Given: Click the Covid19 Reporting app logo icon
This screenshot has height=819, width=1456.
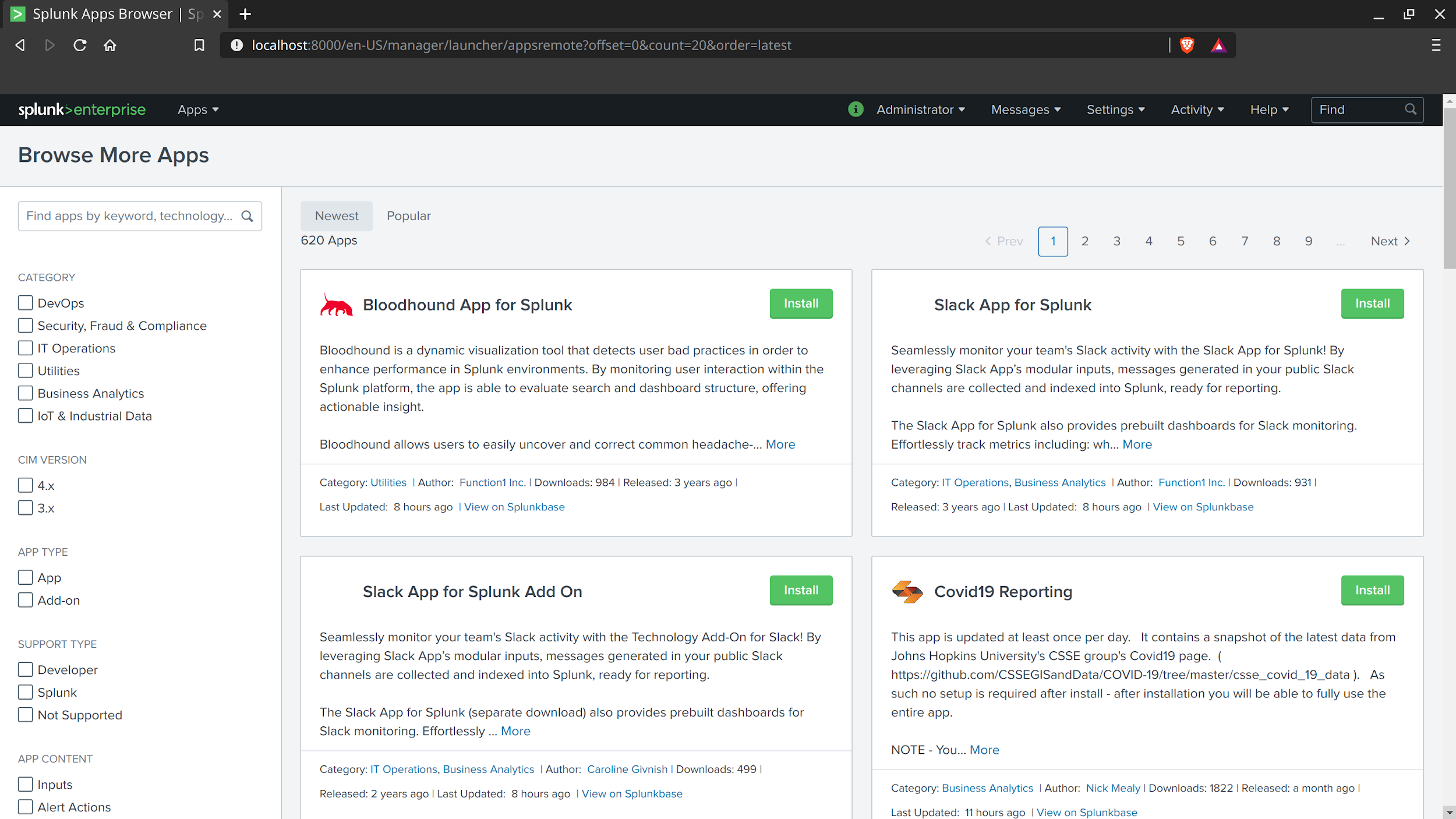Looking at the screenshot, I should click(907, 592).
